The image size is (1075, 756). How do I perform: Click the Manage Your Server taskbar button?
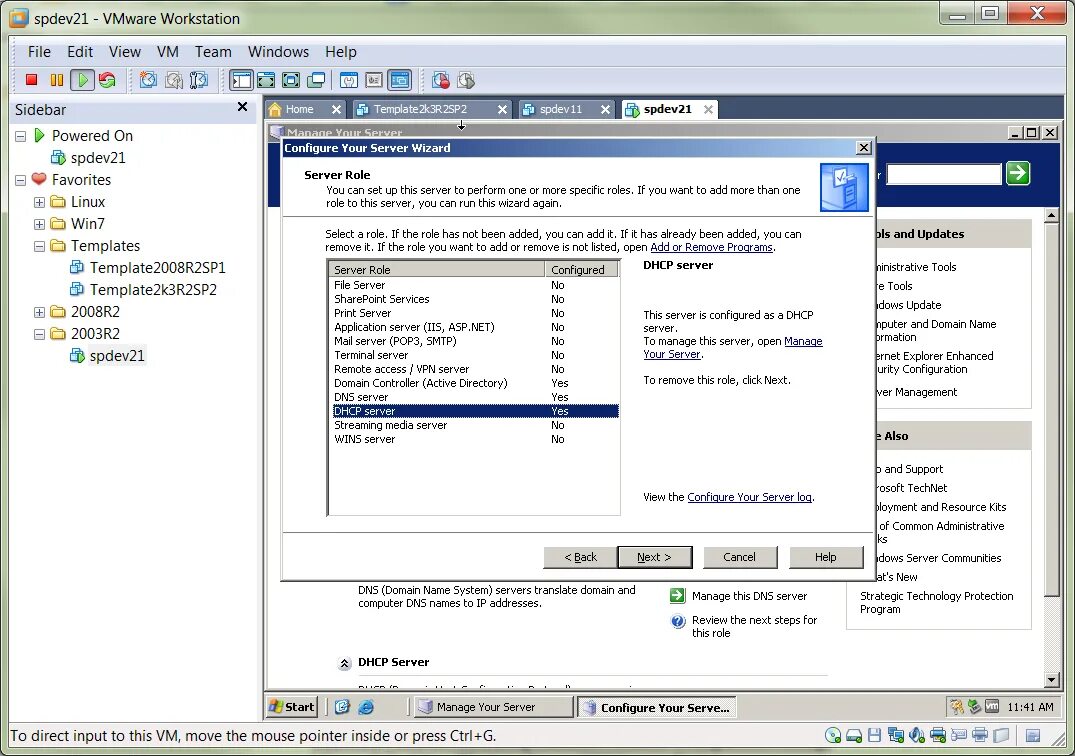coord(493,707)
